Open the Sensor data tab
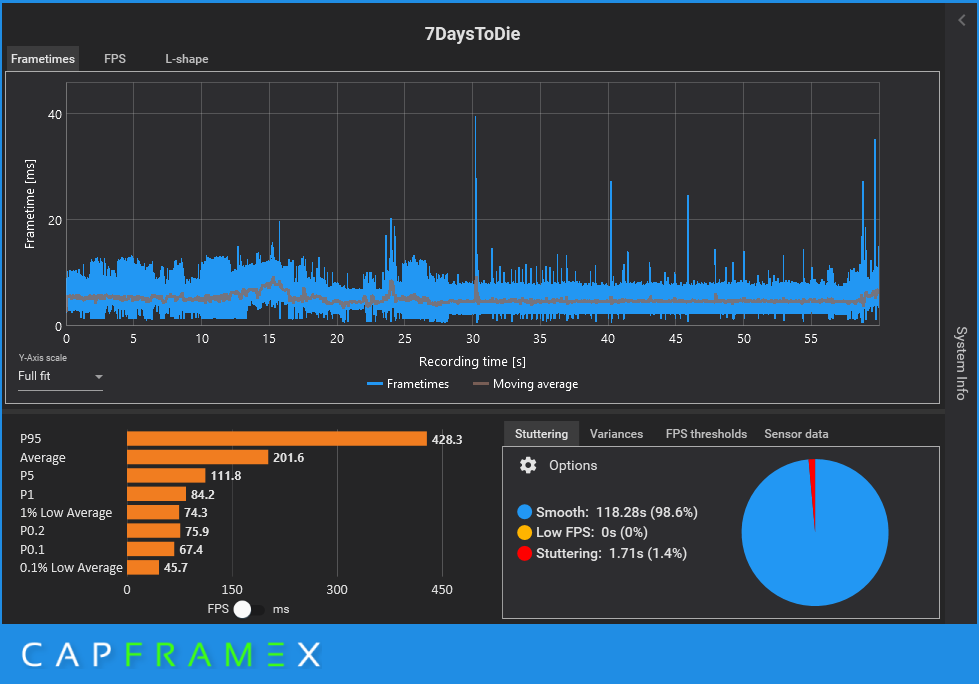The image size is (979, 684). coord(796,434)
